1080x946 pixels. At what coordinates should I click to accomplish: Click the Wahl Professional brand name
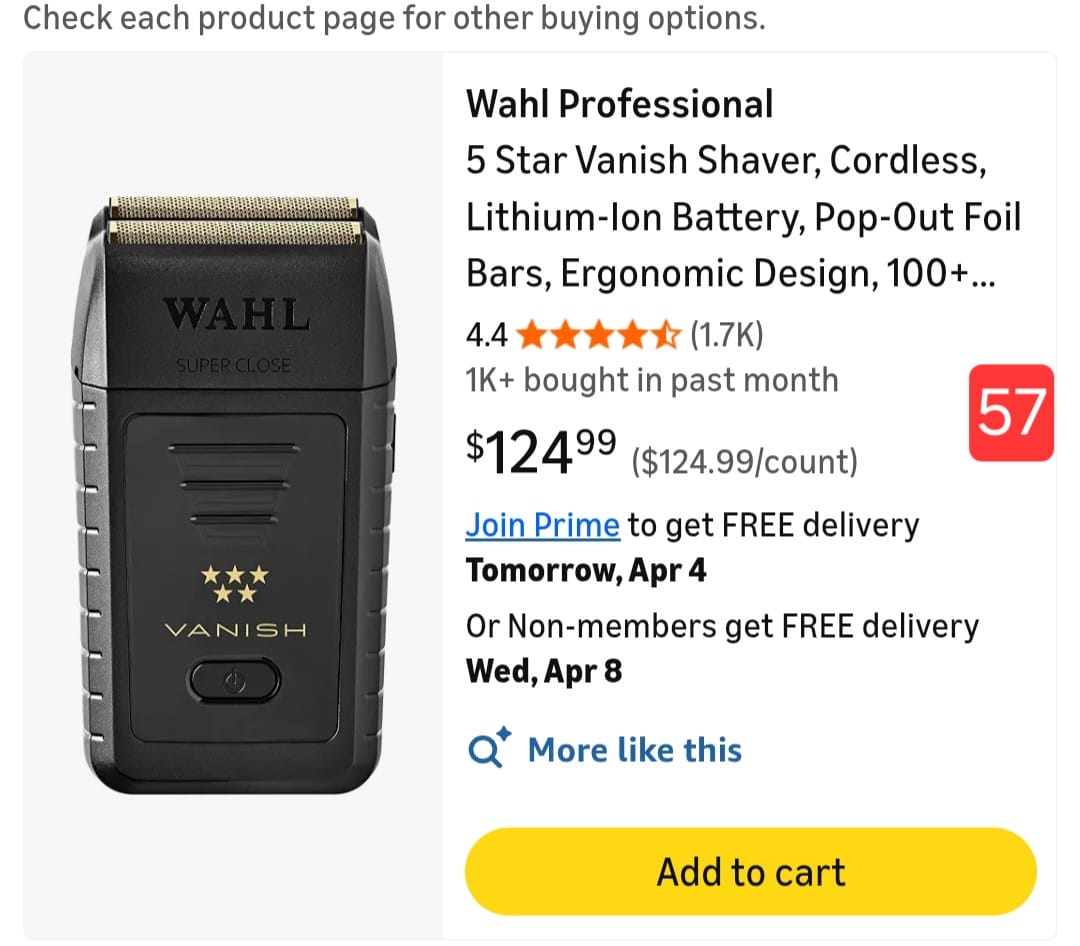point(619,104)
